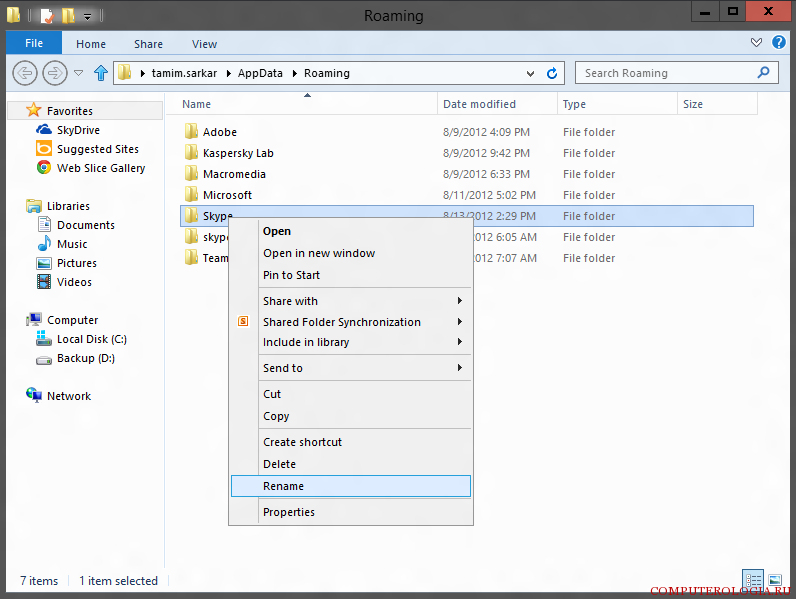
Task: Open Web Slice Gallery favorite
Action: [101, 168]
